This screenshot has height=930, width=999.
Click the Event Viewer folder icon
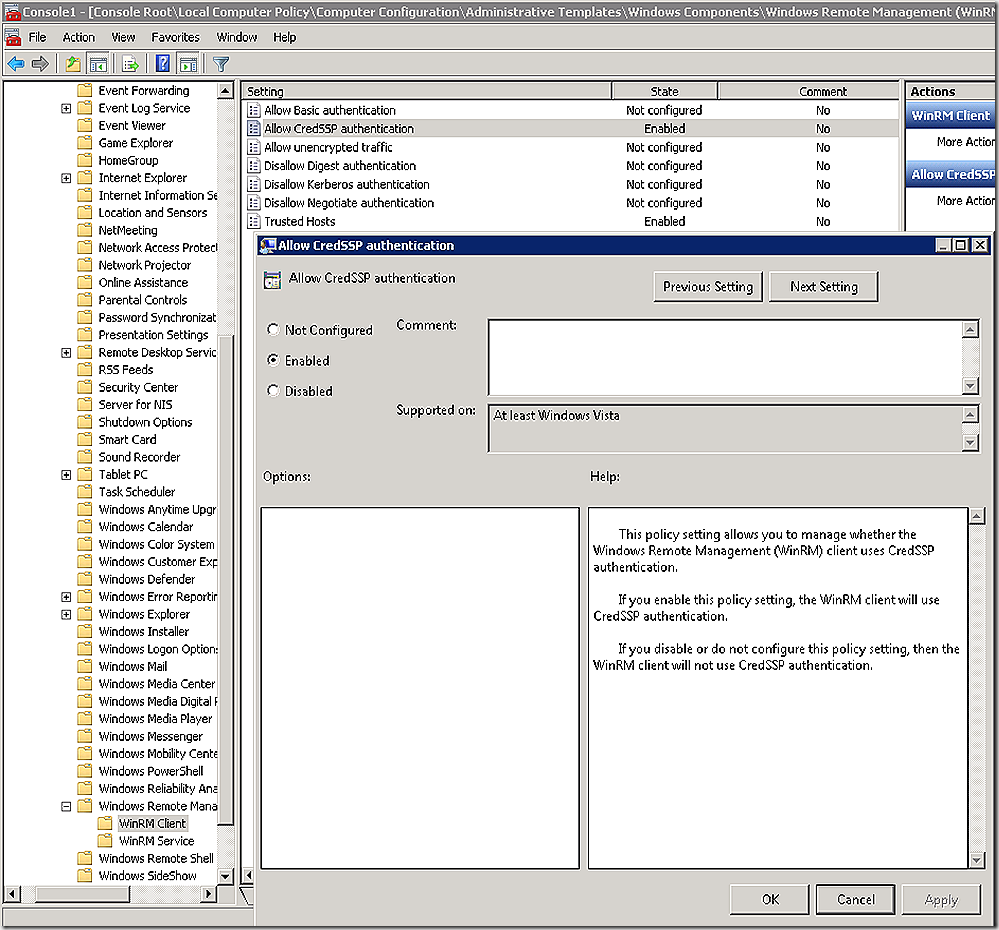pyautogui.click(x=85, y=125)
